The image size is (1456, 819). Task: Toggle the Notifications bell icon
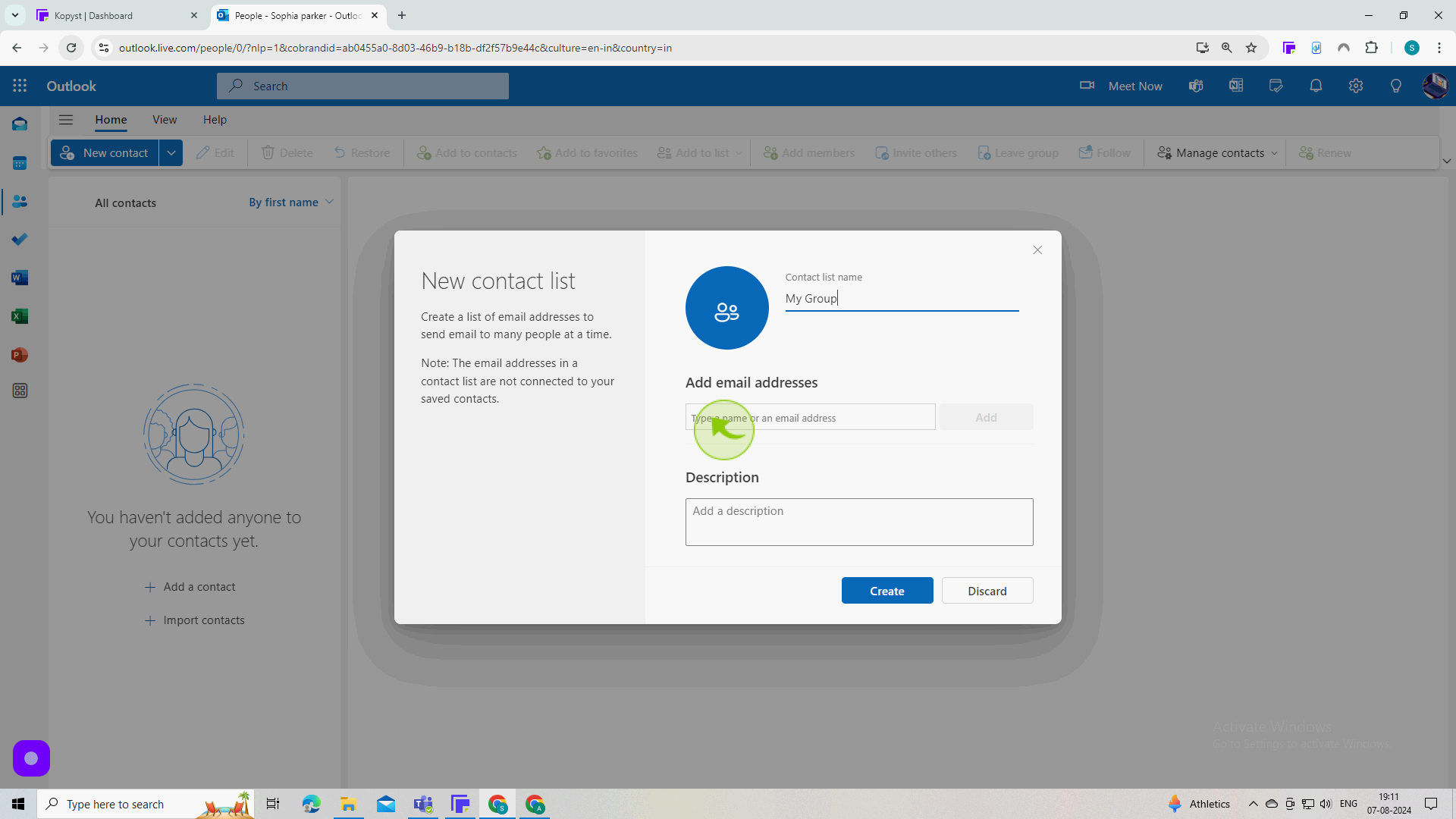(x=1316, y=86)
